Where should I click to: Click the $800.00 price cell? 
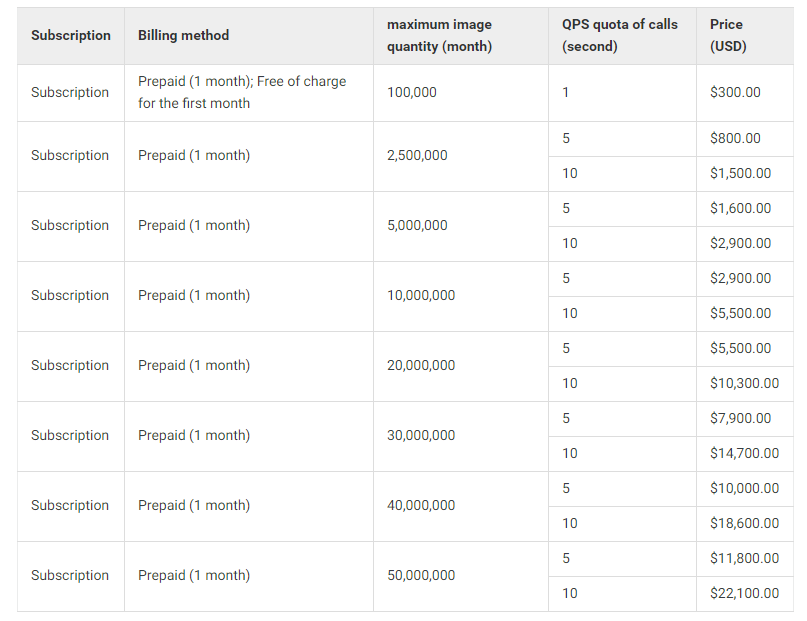[x=735, y=138]
